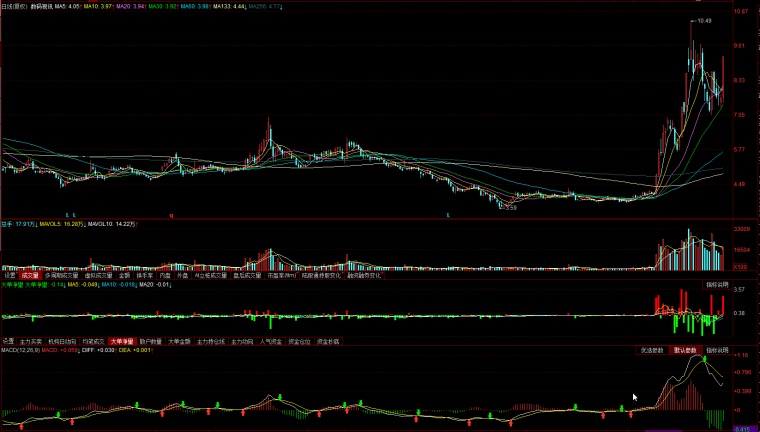Select the 大单净量 indicator tab

122,341
